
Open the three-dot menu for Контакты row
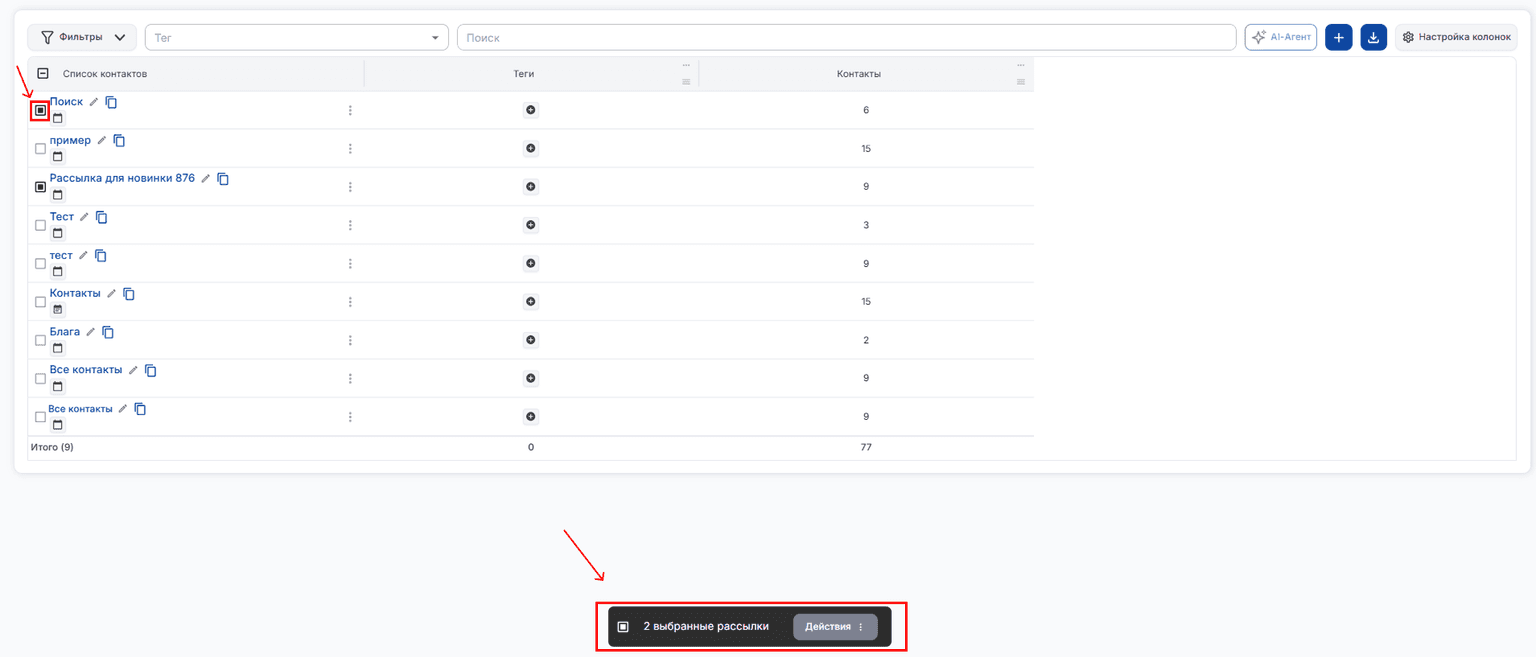[350, 301]
